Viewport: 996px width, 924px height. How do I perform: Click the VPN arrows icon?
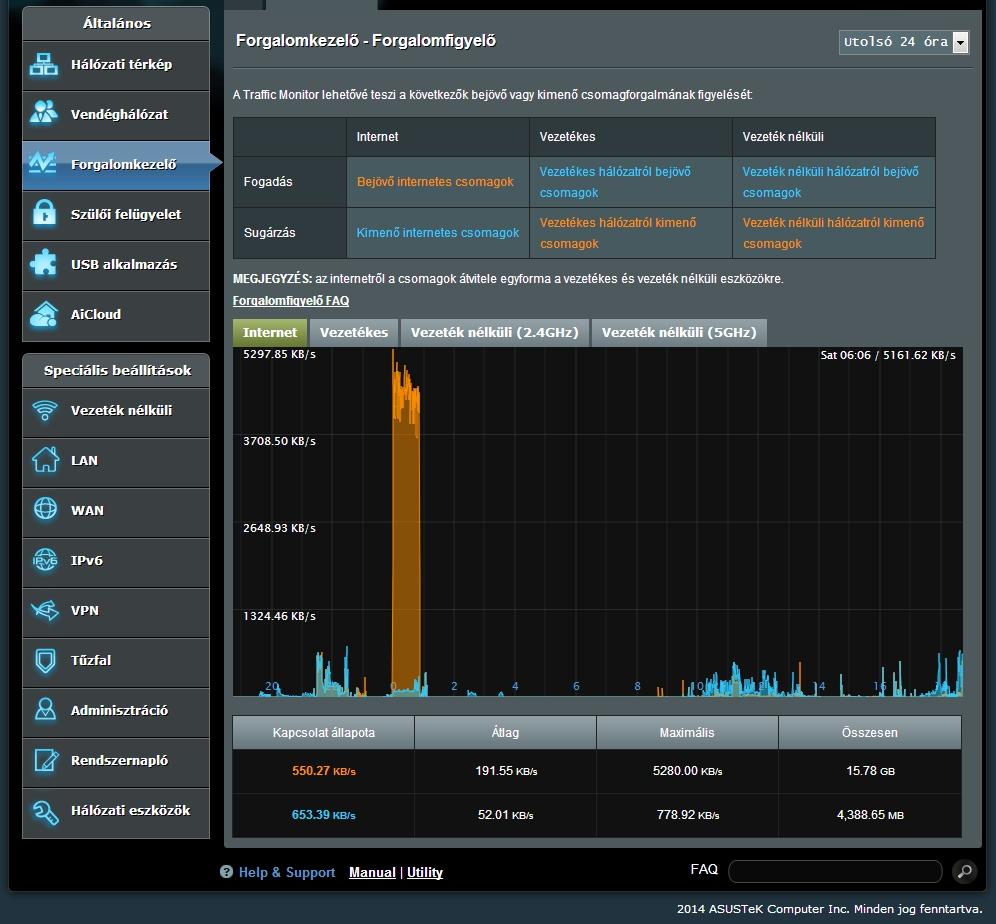point(44,610)
